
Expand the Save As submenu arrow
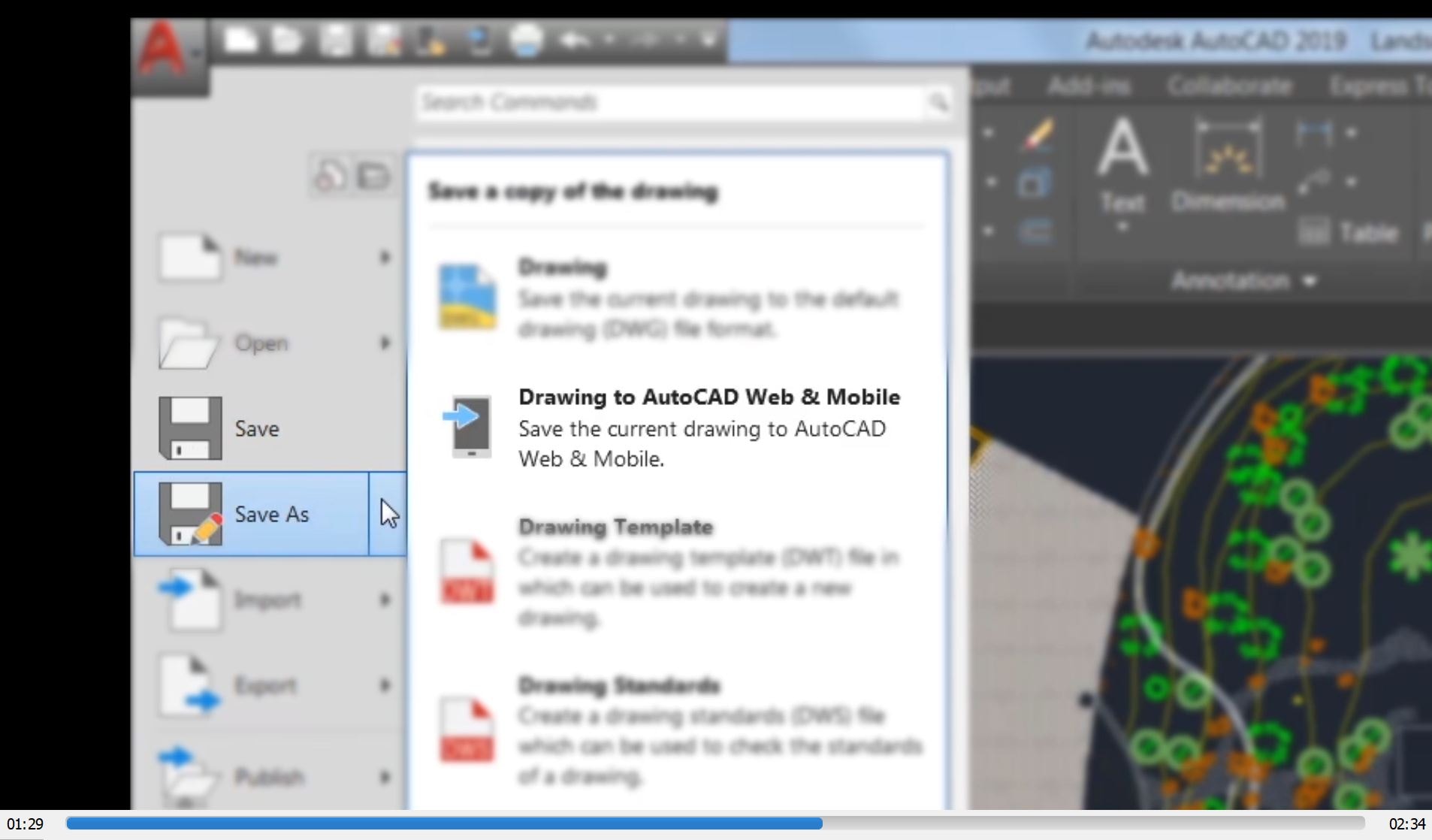point(388,514)
